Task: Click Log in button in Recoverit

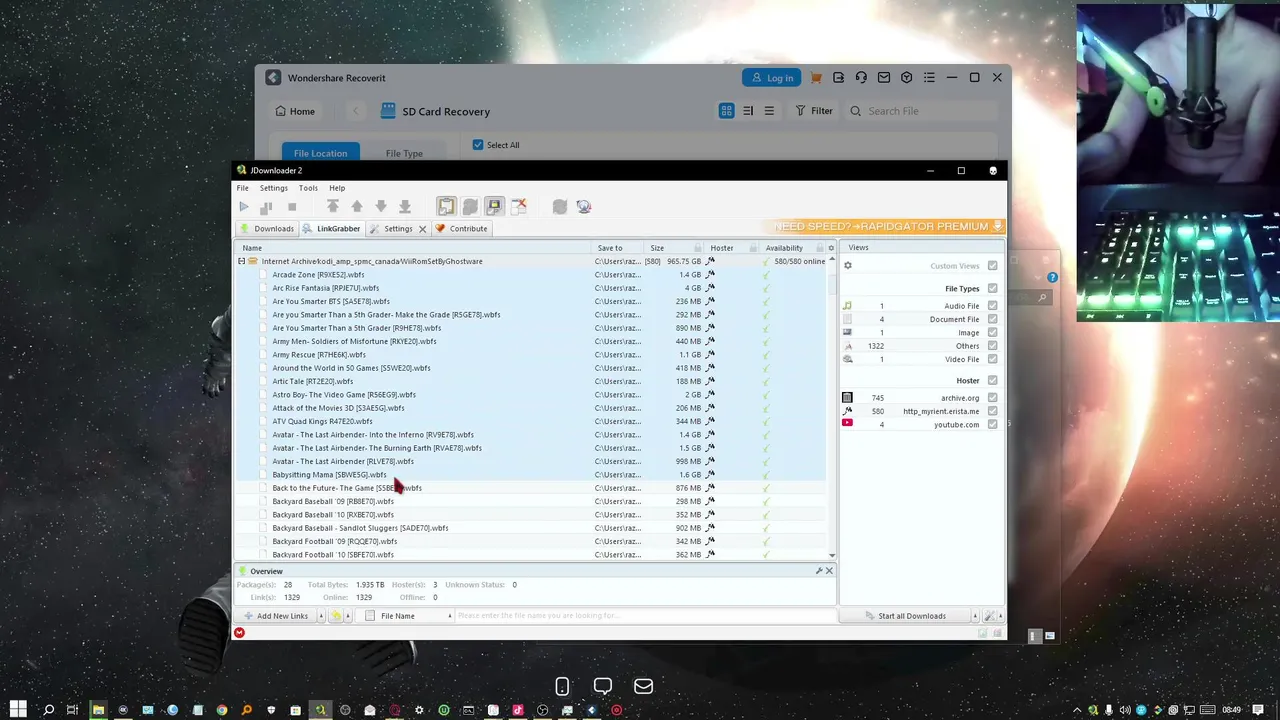Action: pyautogui.click(x=770, y=78)
